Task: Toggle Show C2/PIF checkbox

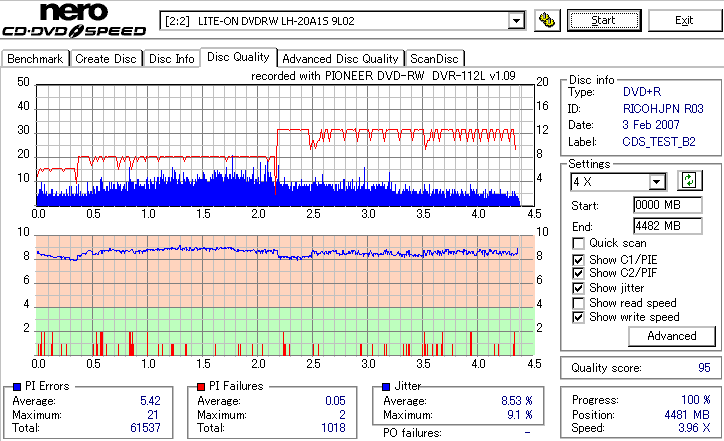Action: coord(578,273)
